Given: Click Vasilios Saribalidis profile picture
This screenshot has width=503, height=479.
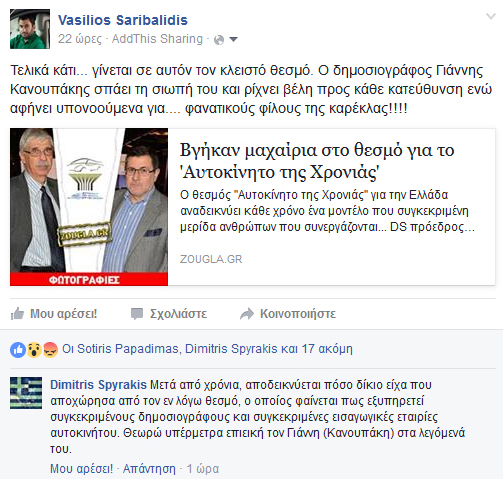Looking at the screenshot, I should click(30, 29).
